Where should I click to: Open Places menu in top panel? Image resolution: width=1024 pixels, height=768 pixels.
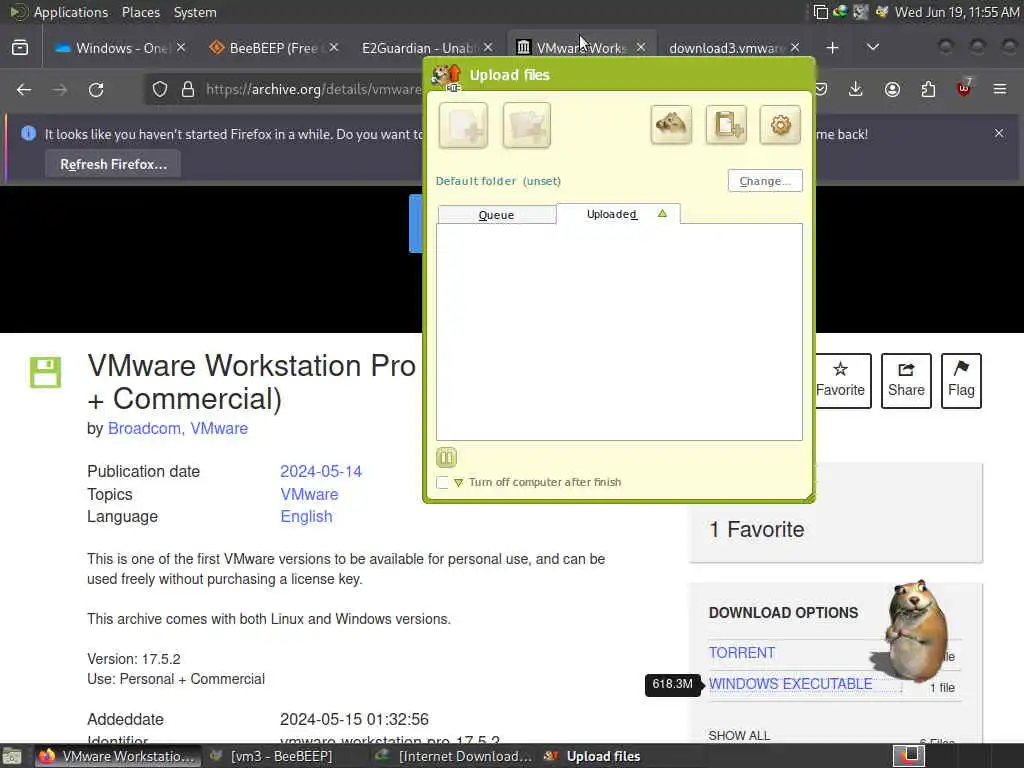coord(141,12)
